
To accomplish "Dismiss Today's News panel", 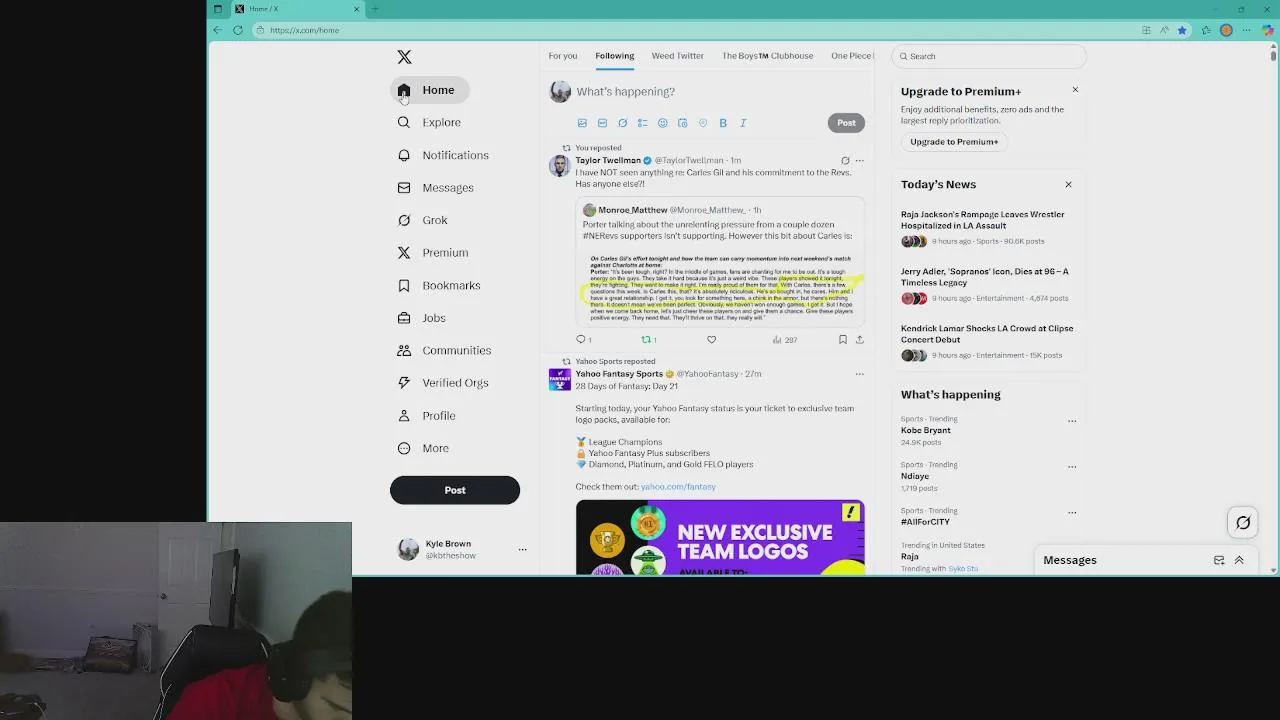I will [x=1068, y=185].
